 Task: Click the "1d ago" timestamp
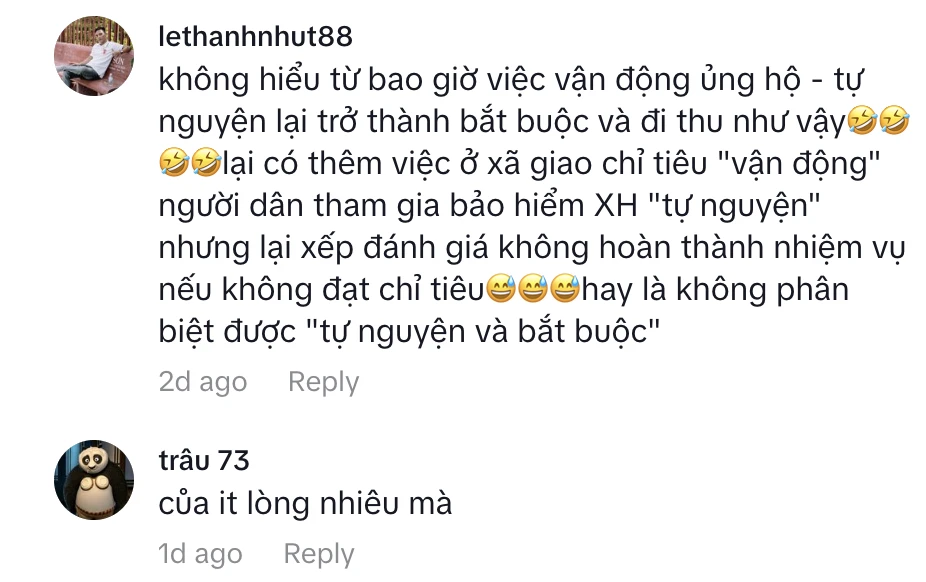tap(200, 554)
